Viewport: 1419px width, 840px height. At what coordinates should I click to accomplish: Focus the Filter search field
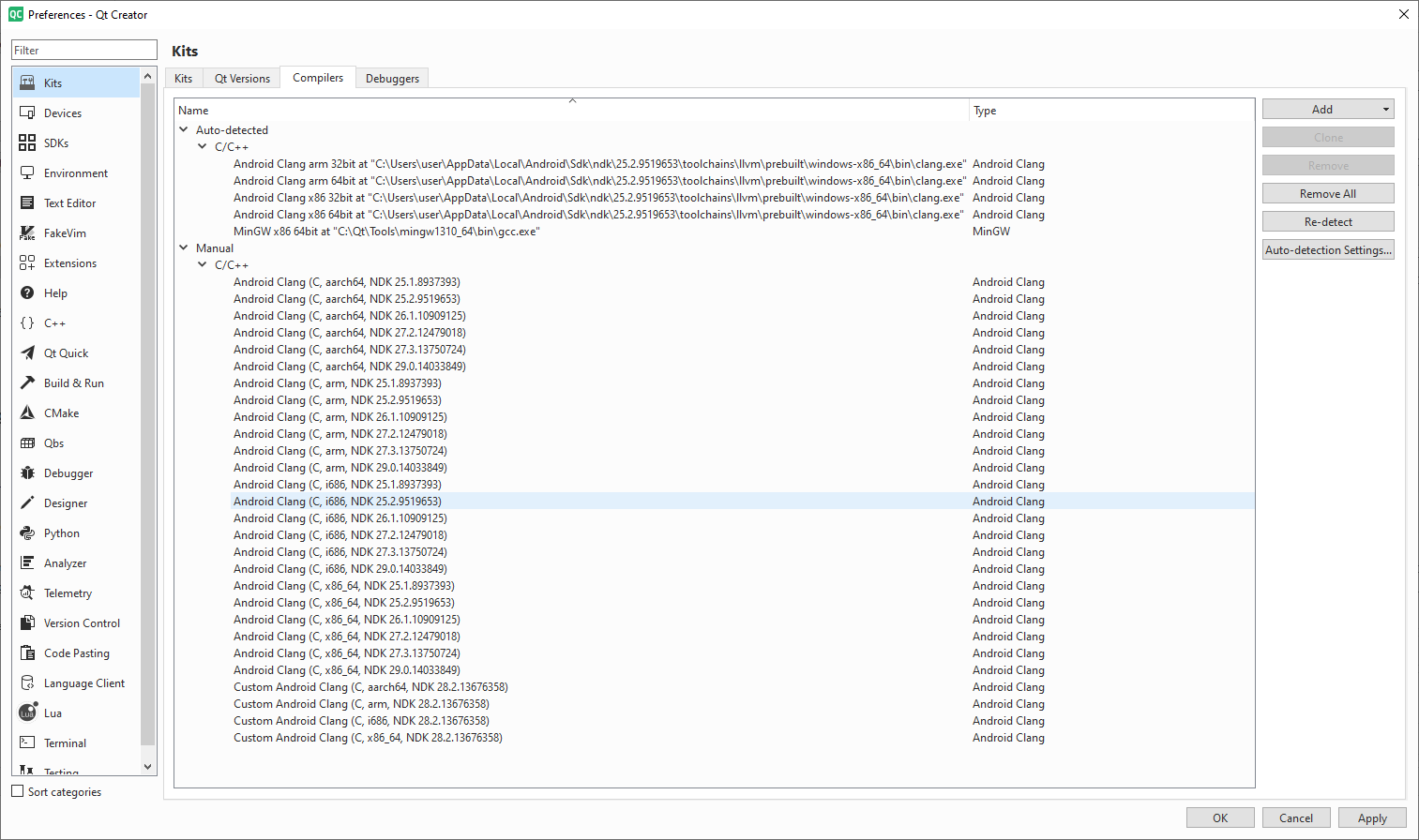pos(84,50)
